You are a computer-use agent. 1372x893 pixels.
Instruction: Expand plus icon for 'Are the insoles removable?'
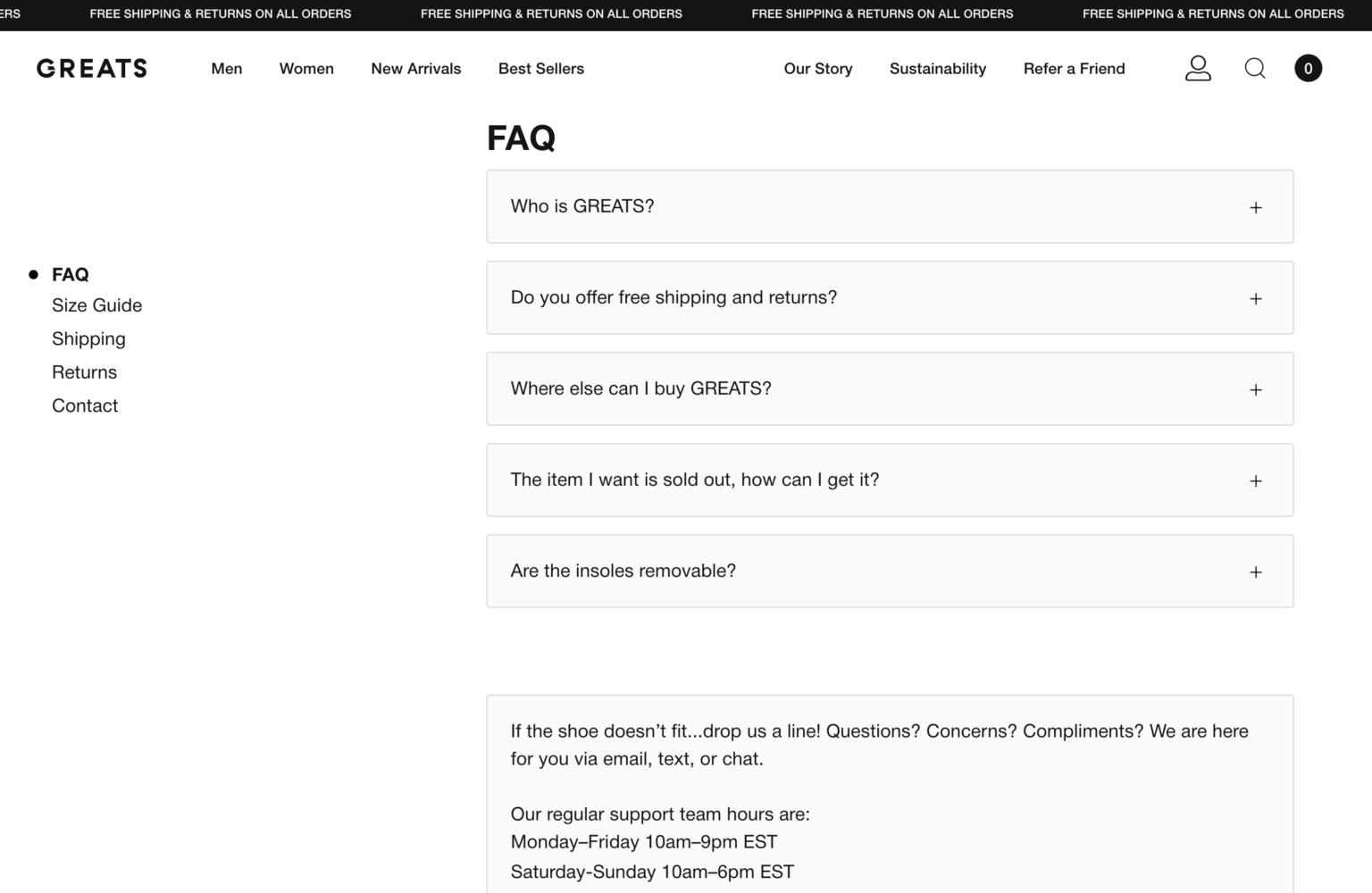(1256, 572)
